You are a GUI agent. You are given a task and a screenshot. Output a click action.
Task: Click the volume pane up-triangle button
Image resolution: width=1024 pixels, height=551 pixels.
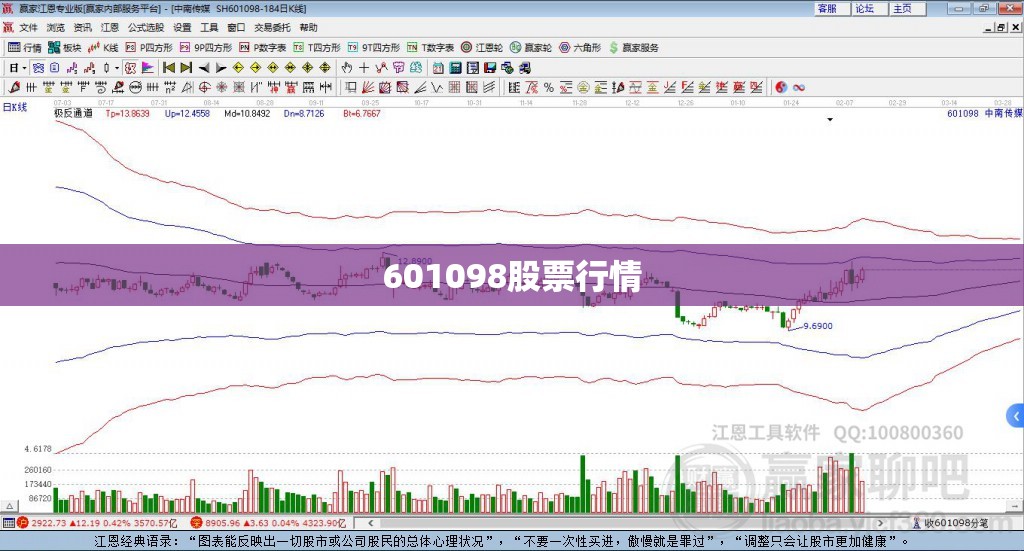[x=9, y=506]
